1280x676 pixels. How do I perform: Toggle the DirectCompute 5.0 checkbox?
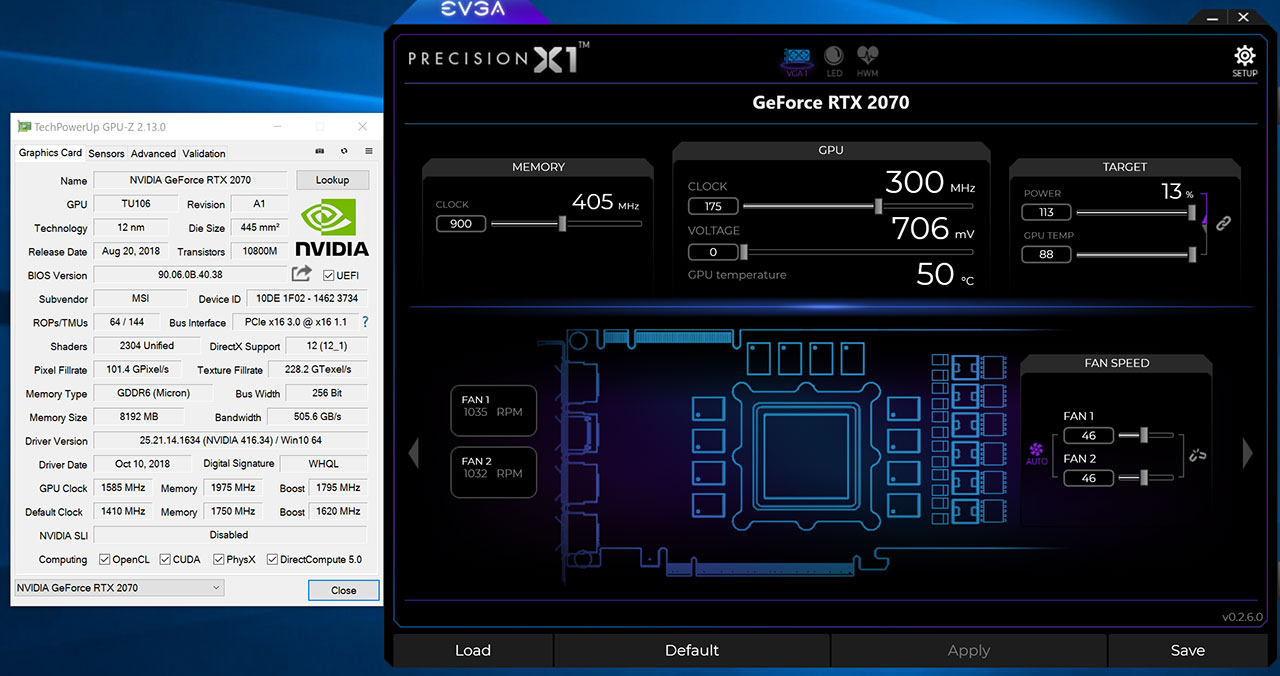(x=272, y=559)
